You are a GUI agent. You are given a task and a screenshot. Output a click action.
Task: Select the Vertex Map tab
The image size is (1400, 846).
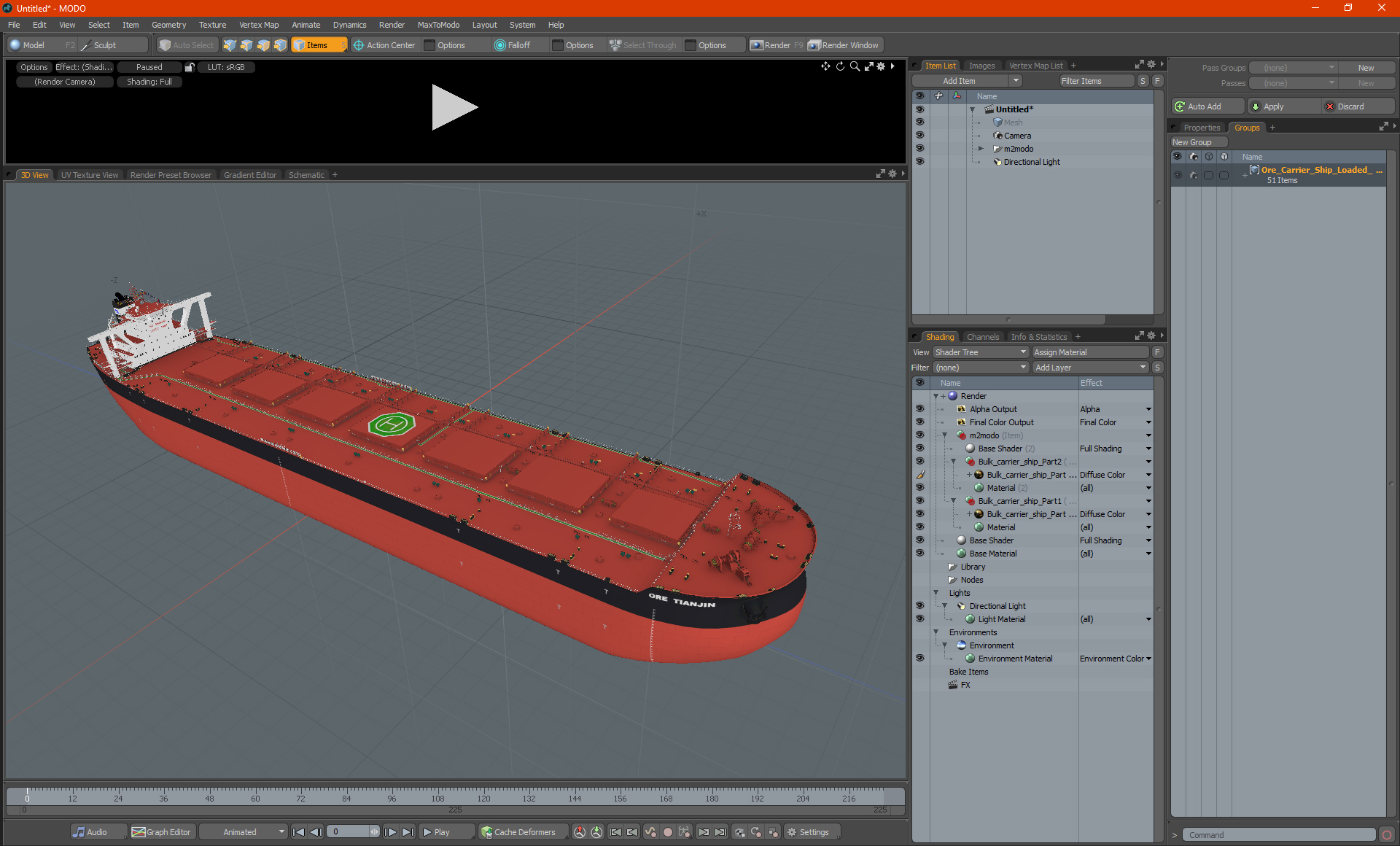click(1037, 65)
